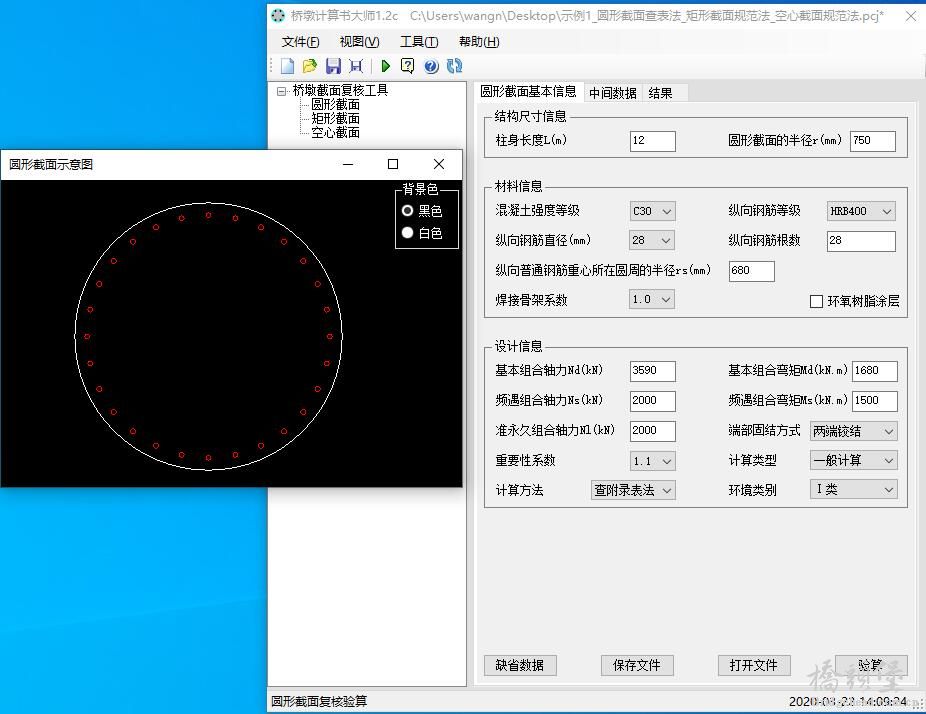Click the 圆形截面示意图 window title text

[51, 164]
